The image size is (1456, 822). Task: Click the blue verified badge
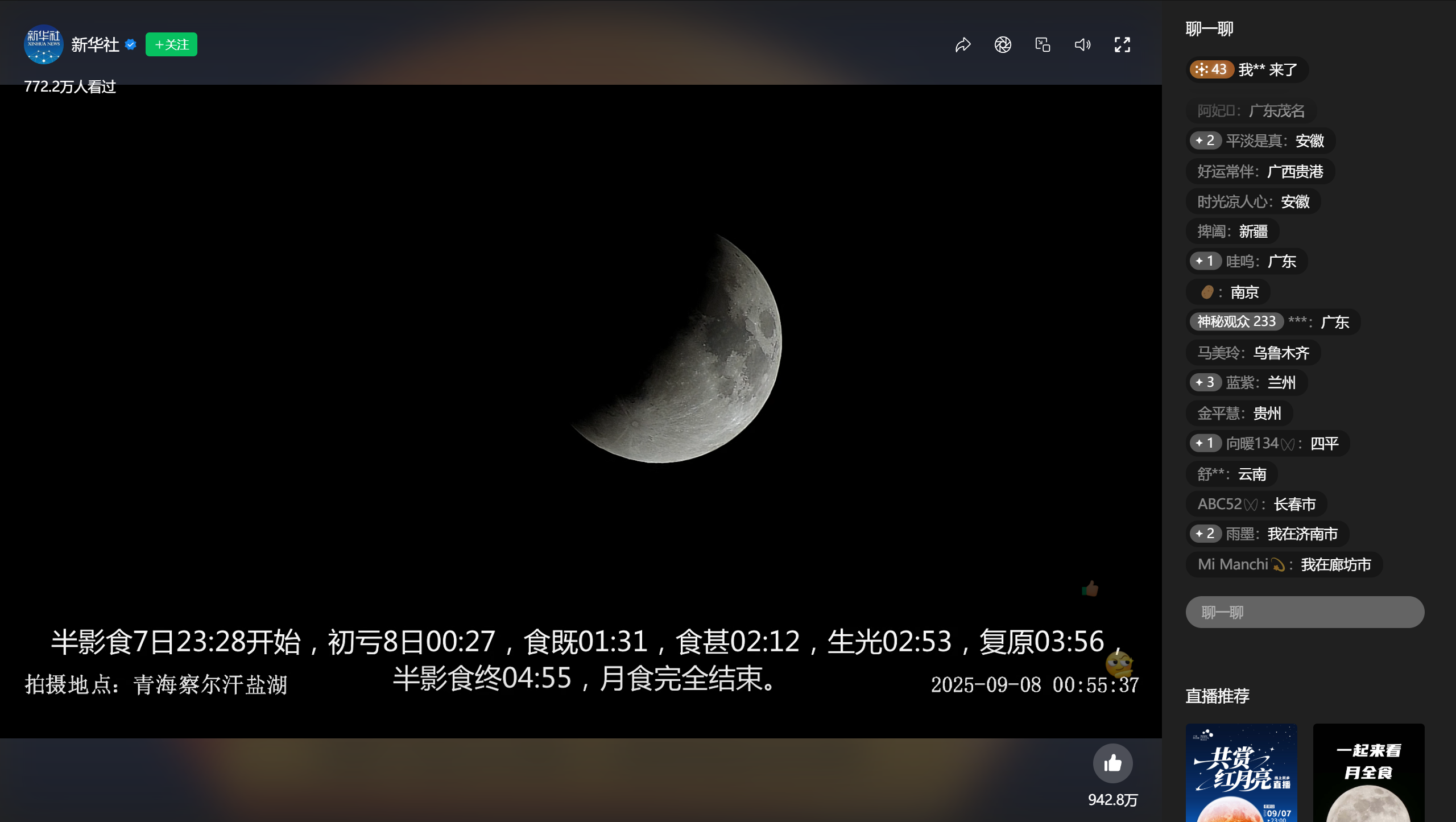coord(131,44)
